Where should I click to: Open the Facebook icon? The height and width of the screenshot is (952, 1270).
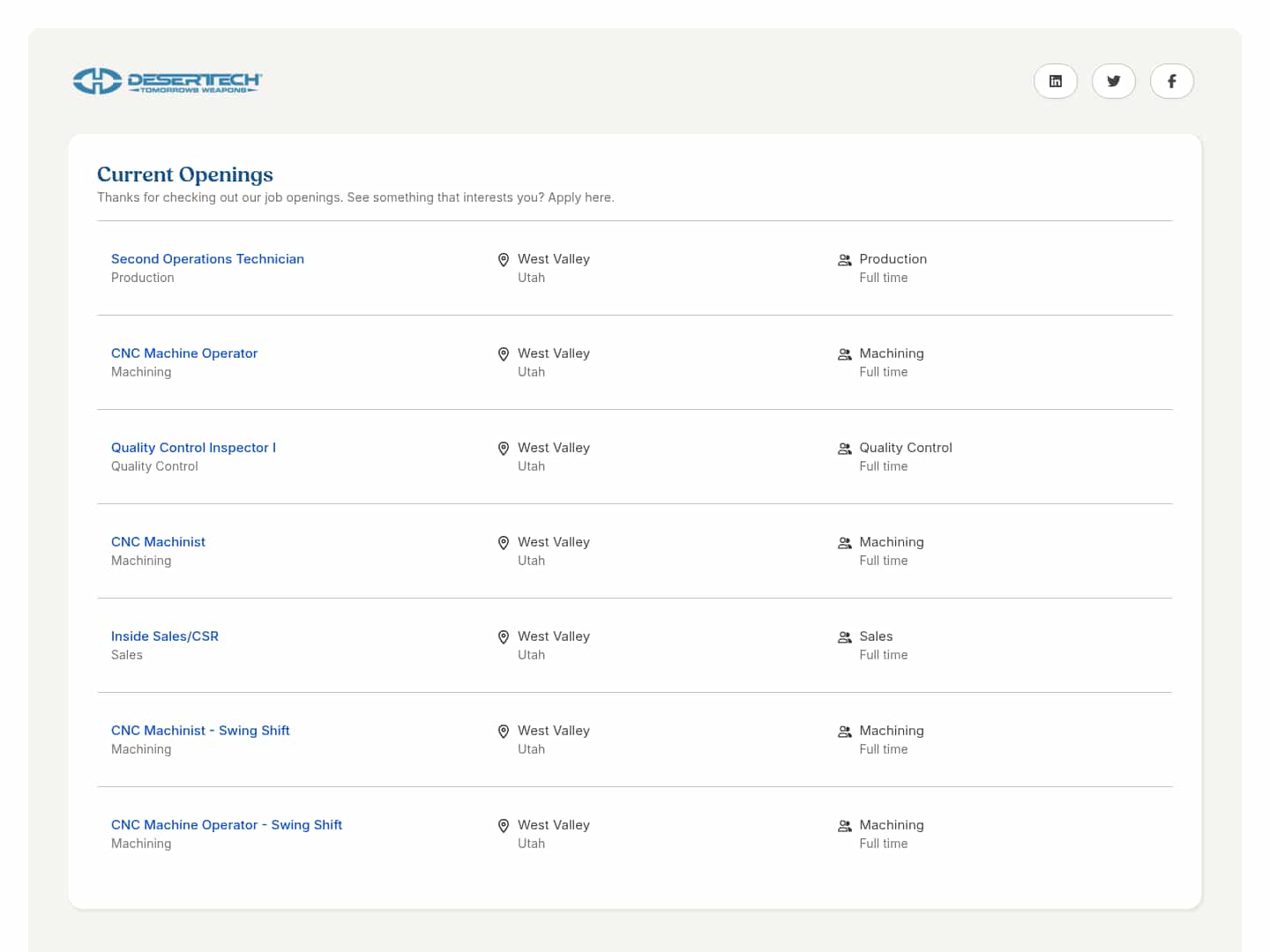[1172, 80]
